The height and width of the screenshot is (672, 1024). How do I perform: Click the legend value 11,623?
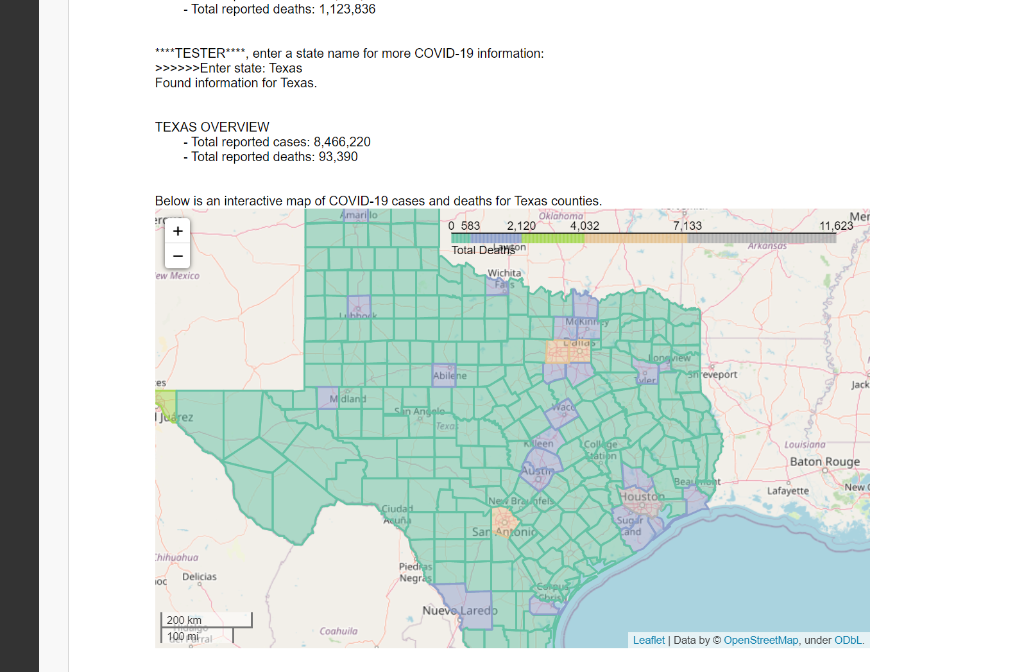[836, 226]
